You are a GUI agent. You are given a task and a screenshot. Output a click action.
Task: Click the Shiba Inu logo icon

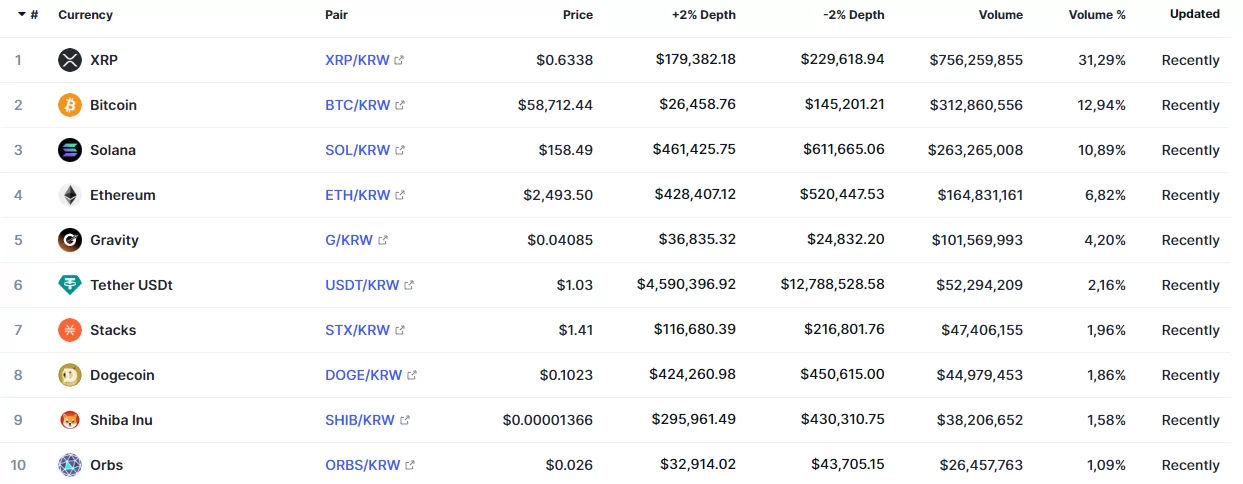(x=70, y=420)
